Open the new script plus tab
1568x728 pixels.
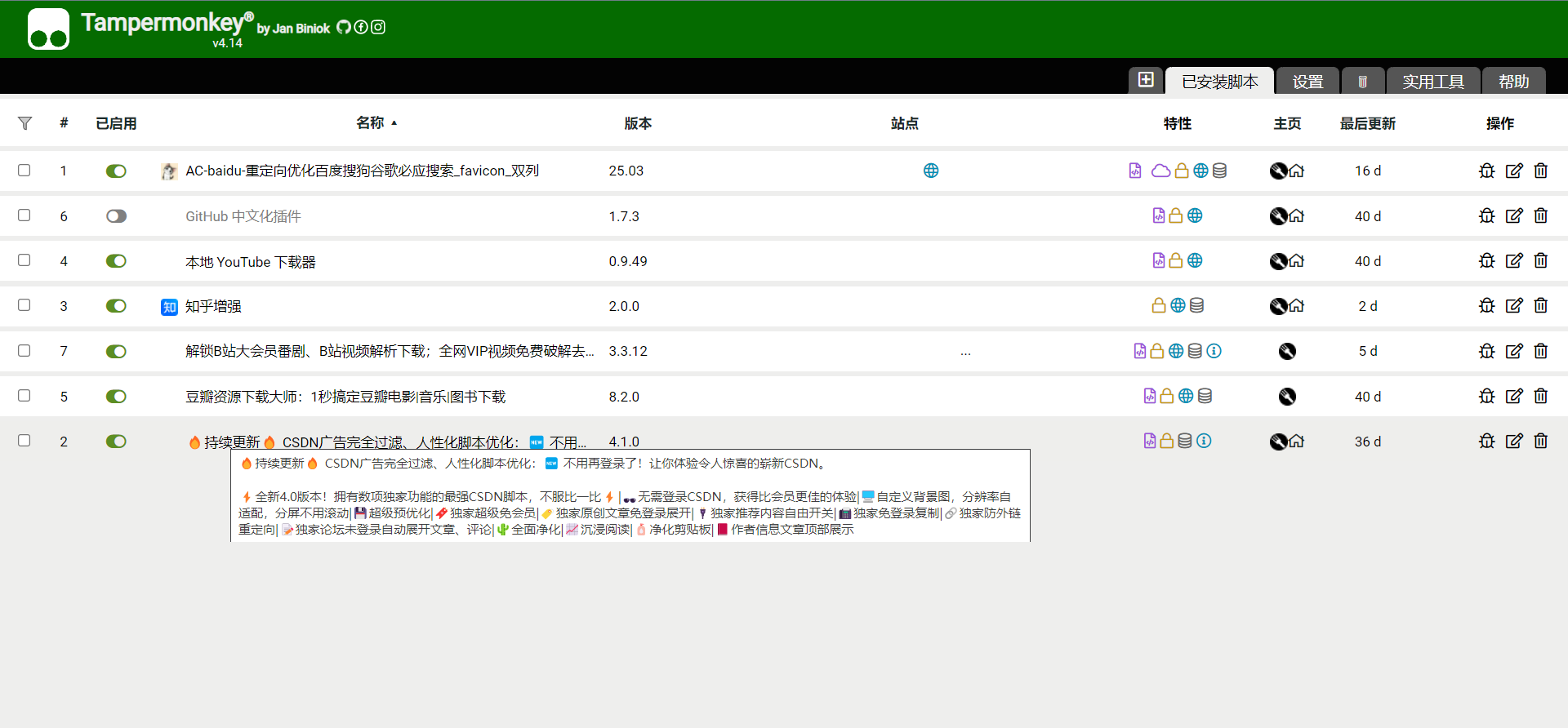click(x=1146, y=80)
